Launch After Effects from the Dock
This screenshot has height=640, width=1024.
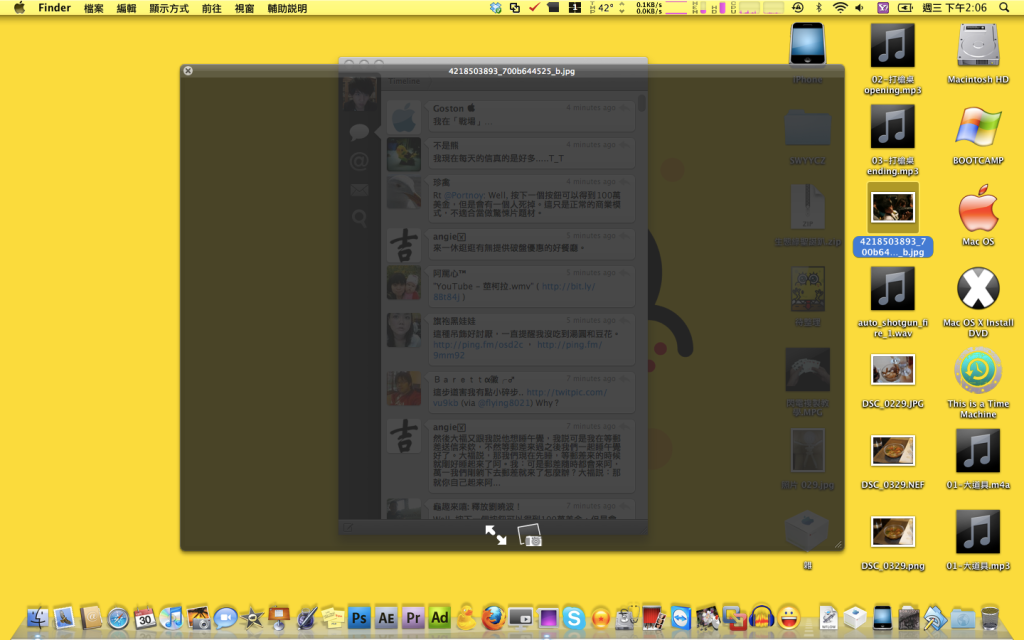[386, 617]
